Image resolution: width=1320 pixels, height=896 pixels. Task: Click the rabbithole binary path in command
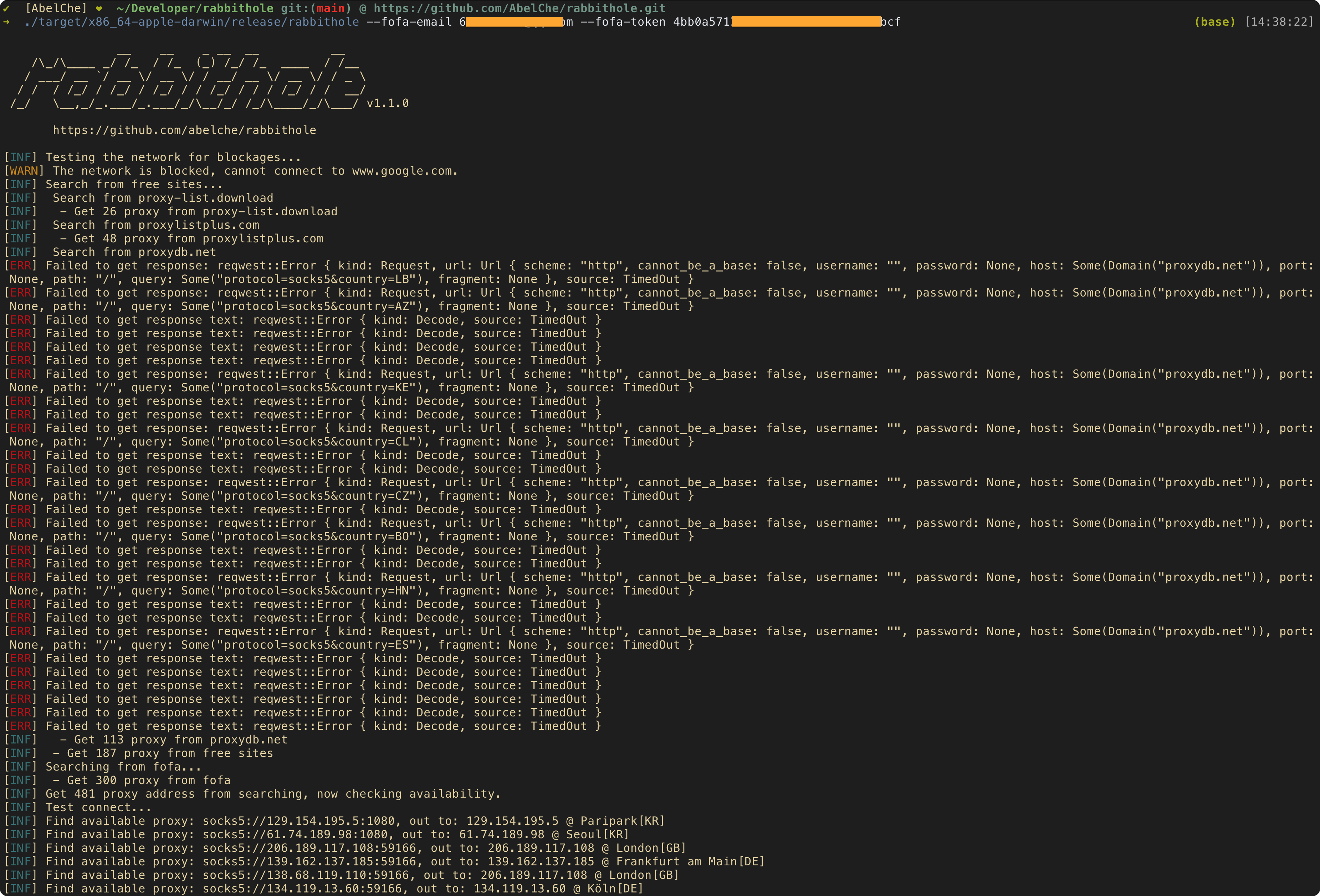[x=192, y=22]
